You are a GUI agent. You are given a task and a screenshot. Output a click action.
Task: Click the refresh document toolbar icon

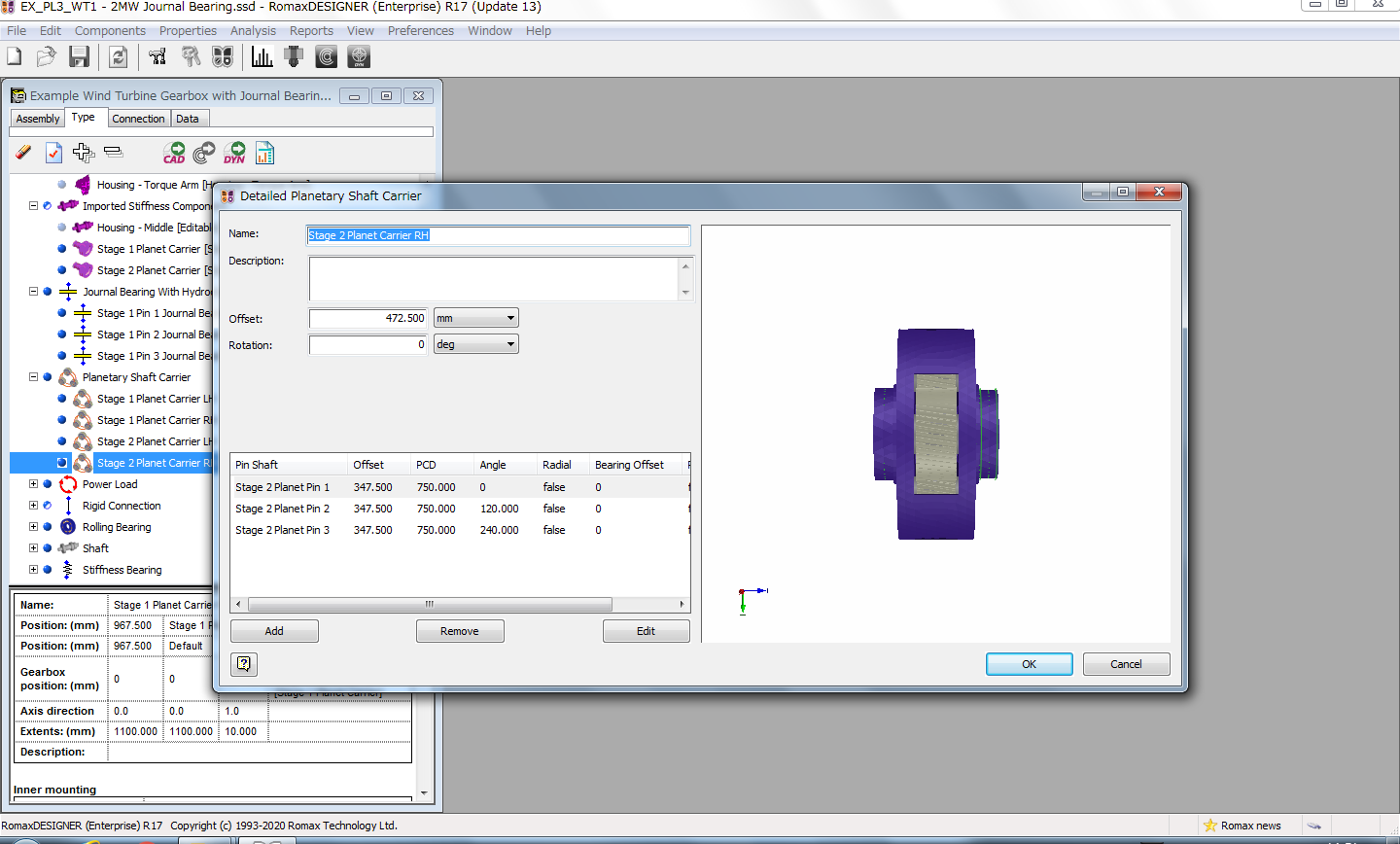118,57
